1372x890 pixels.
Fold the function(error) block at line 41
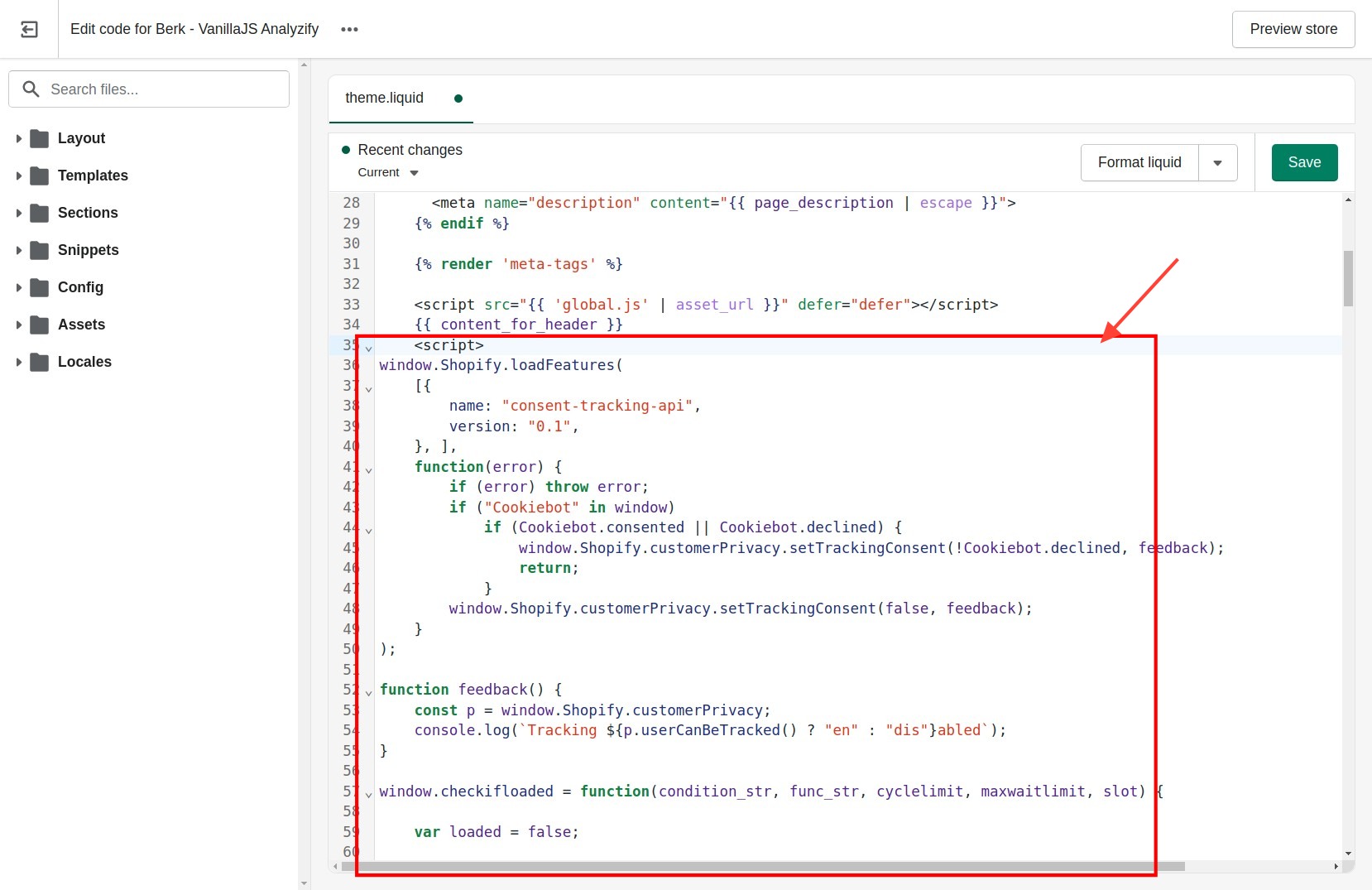[369, 469]
